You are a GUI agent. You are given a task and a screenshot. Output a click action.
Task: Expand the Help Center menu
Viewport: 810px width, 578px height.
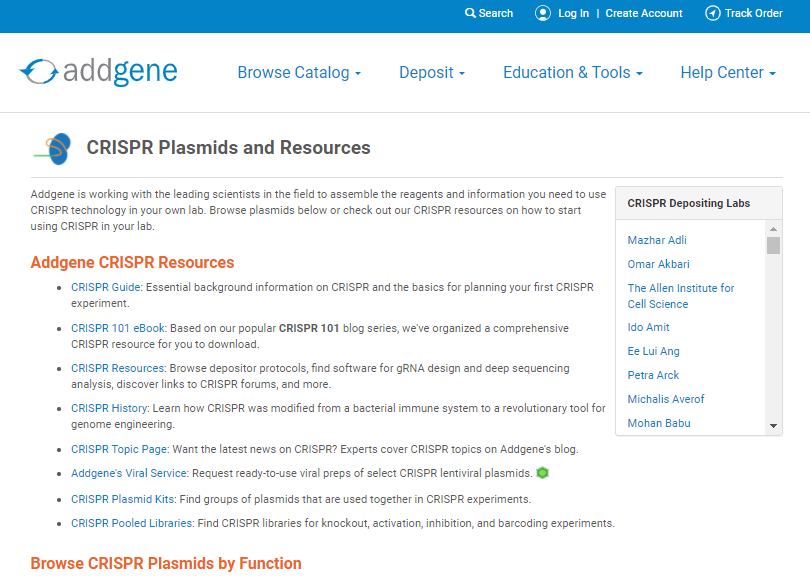(728, 72)
